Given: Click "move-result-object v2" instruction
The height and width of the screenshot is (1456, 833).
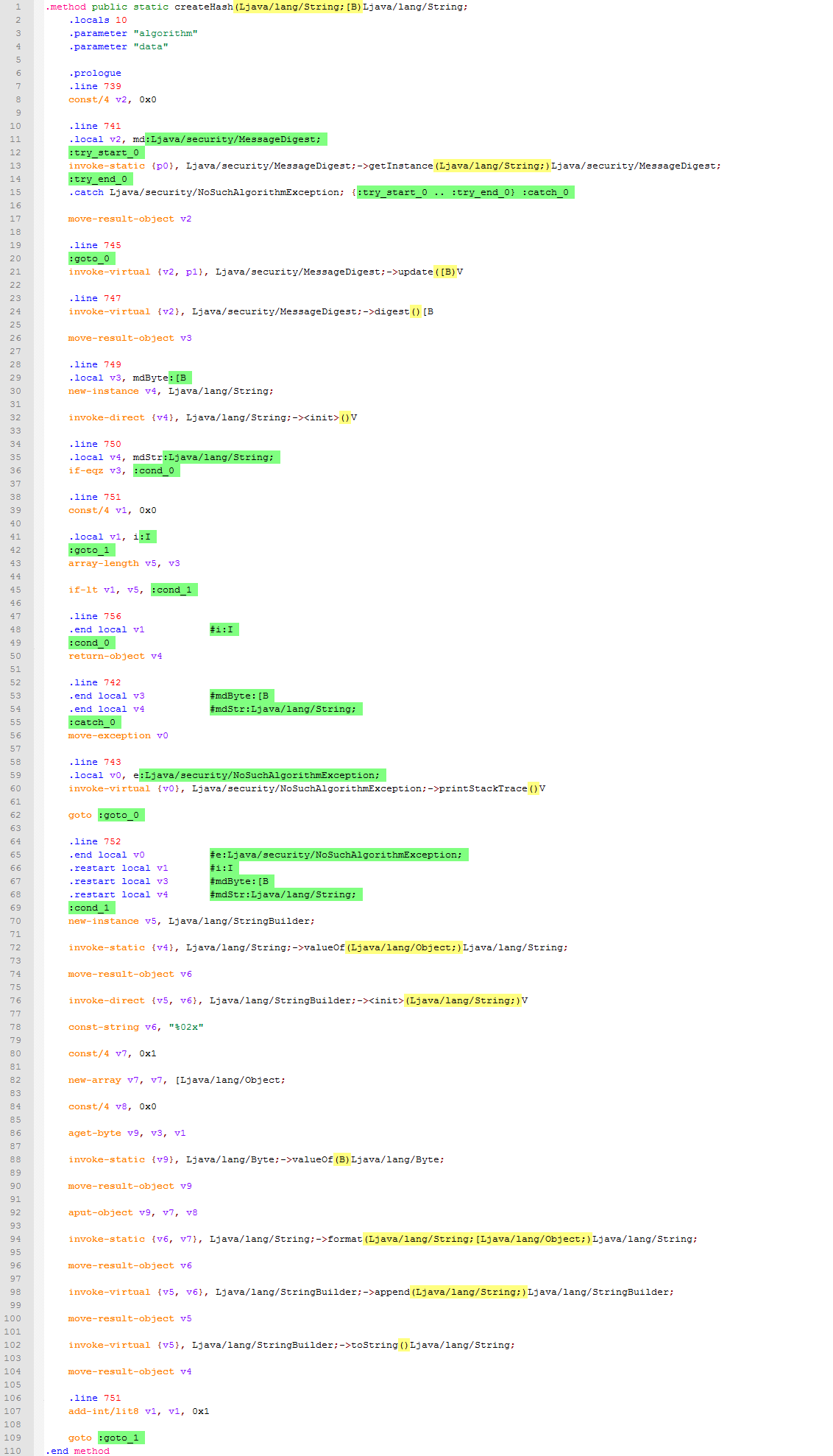Looking at the screenshot, I should click(130, 219).
